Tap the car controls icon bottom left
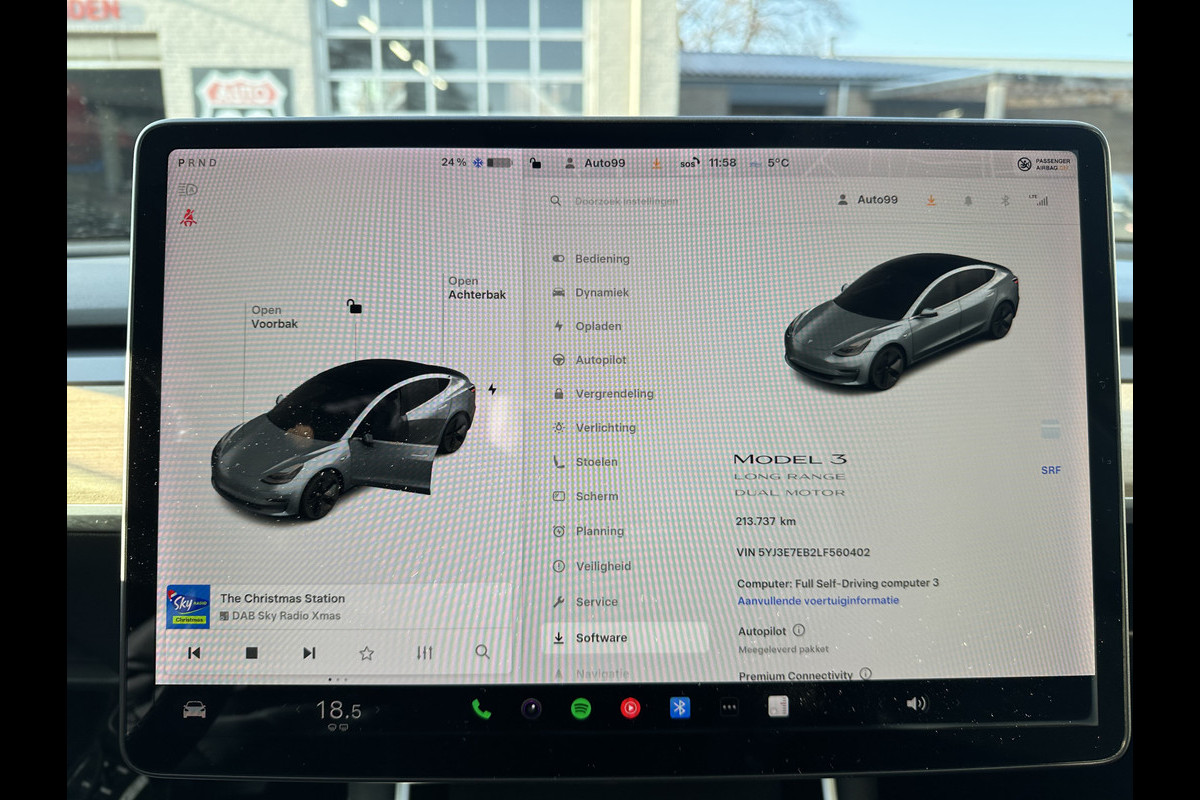The width and height of the screenshot is (1200, 800). [x=194, y=709]
